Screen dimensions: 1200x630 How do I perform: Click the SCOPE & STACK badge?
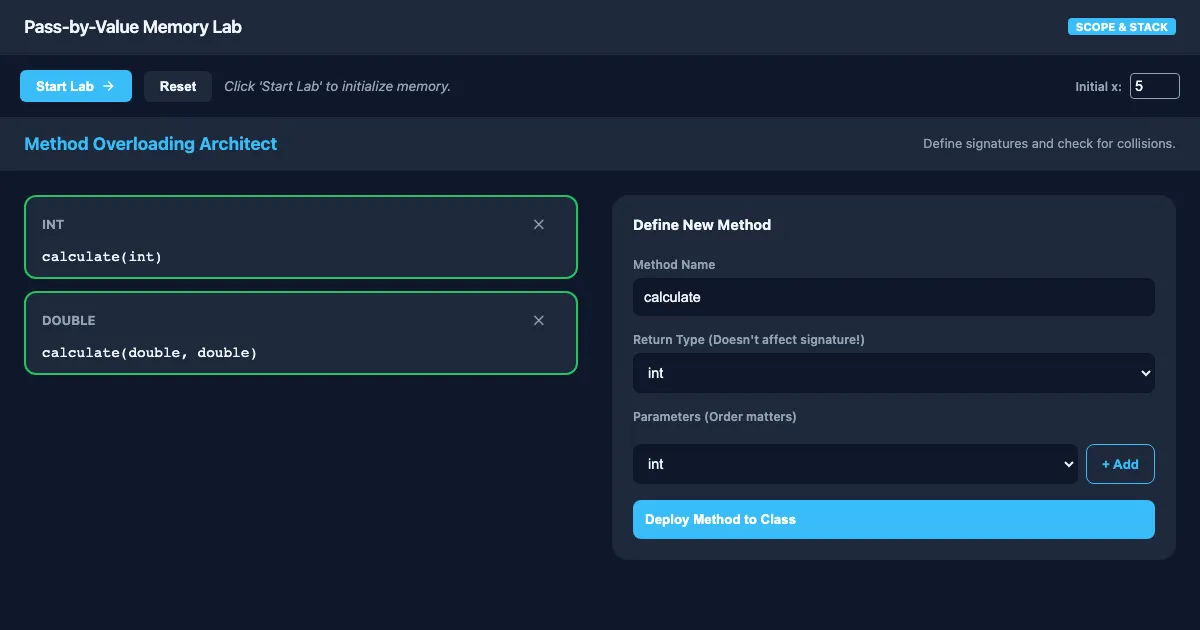click(x=1122, y=27)
